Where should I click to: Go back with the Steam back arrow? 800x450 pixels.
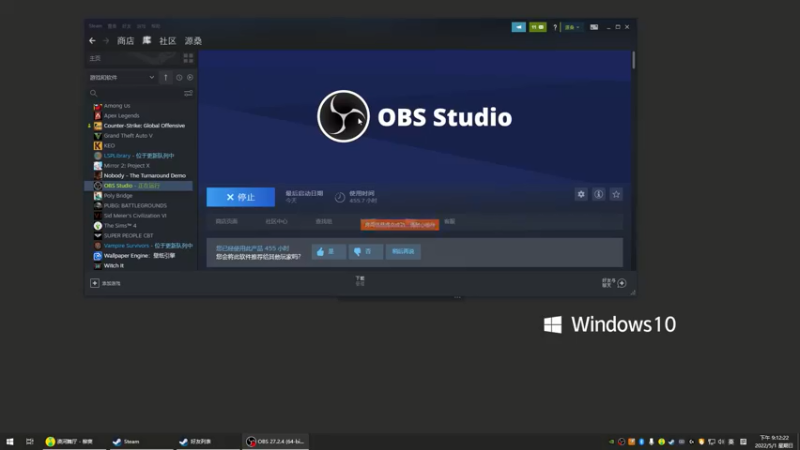point(92,41)
